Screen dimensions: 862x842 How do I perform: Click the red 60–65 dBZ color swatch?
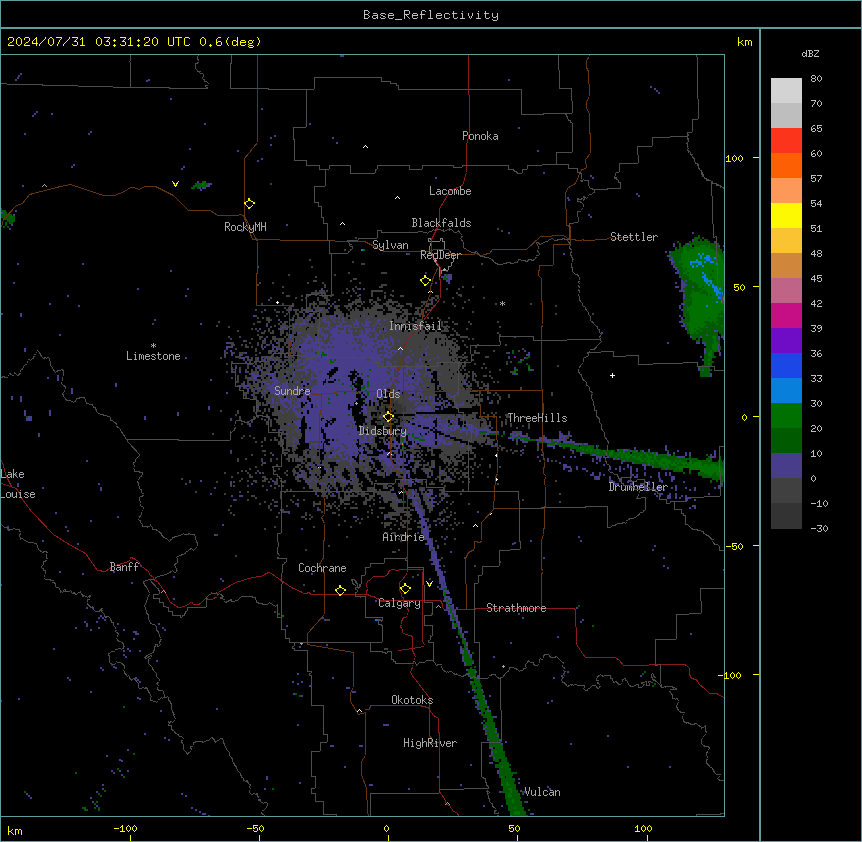point(786,141)
